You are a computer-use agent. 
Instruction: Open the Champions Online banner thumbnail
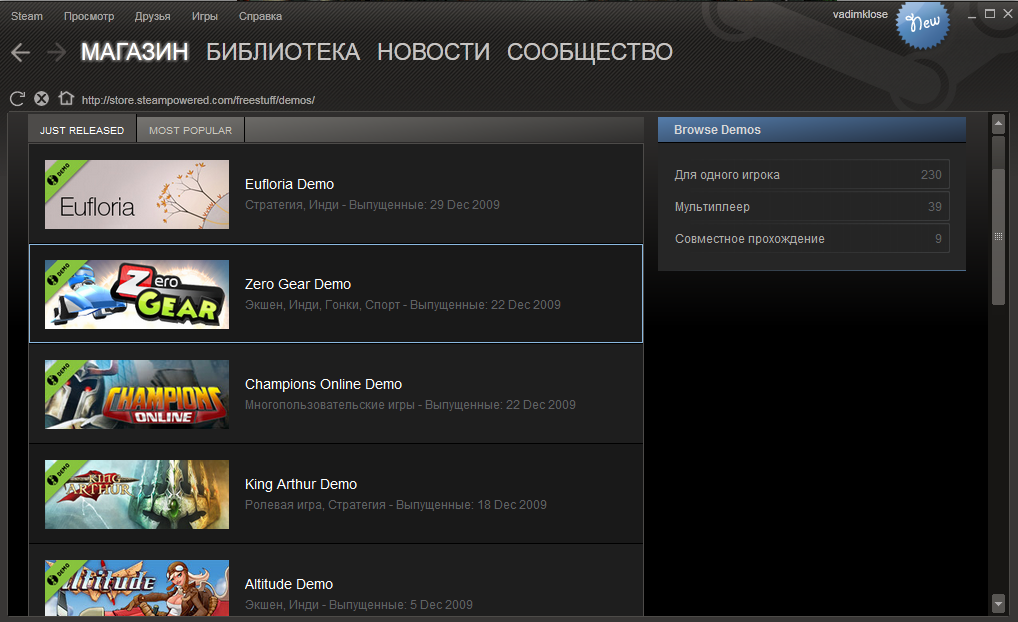click(137, 394)
